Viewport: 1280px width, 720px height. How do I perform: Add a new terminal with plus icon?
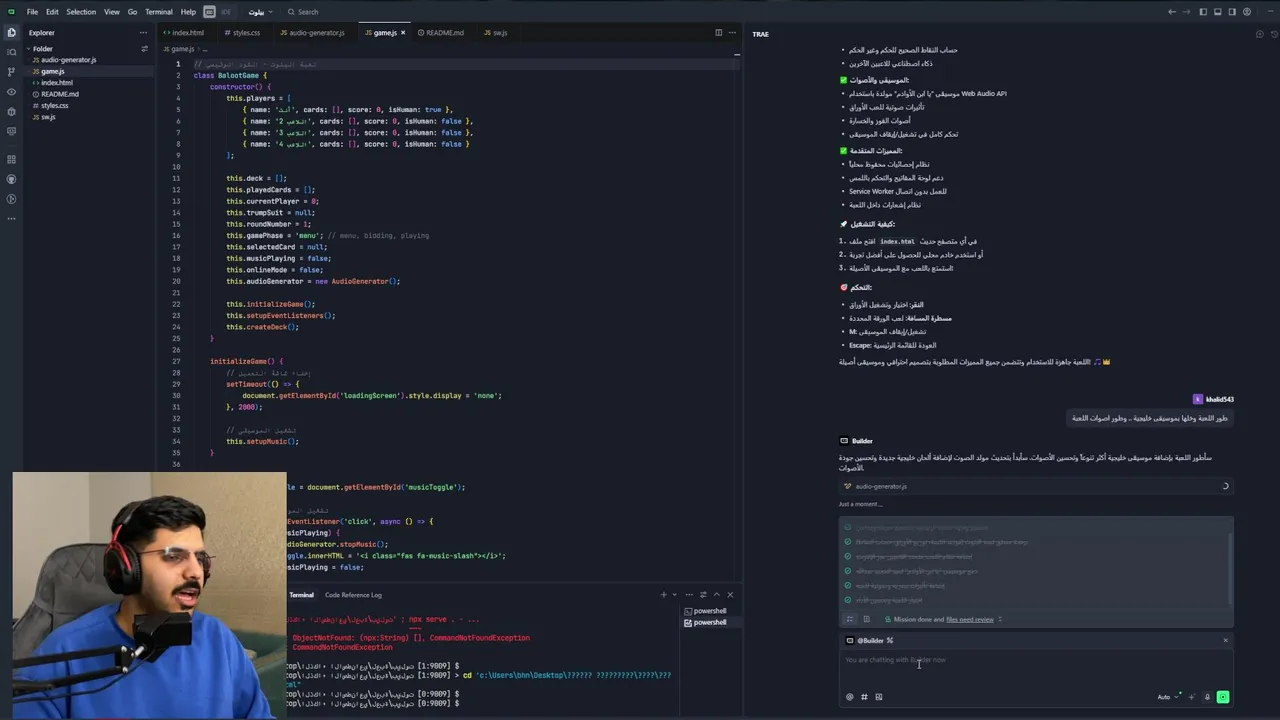click(663, 595)
